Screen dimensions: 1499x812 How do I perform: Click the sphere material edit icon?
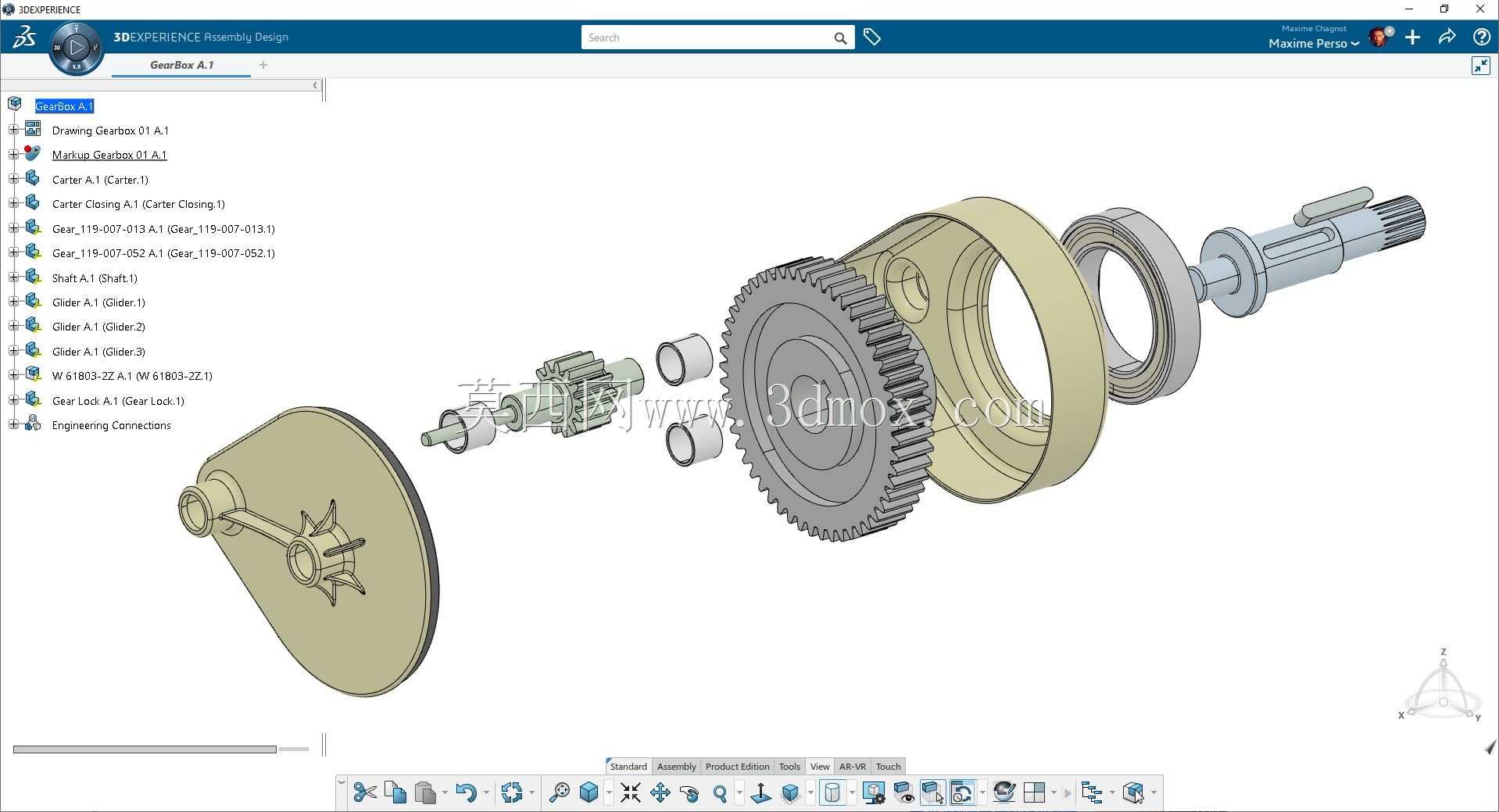click(1004, 792)
